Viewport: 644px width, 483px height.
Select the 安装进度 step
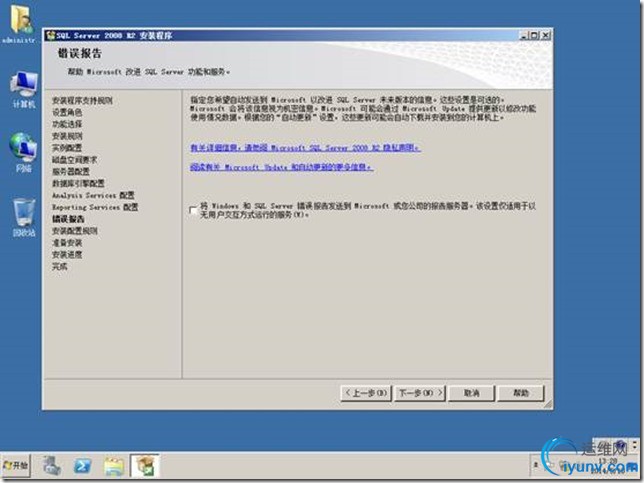click(x=67, y=255)
